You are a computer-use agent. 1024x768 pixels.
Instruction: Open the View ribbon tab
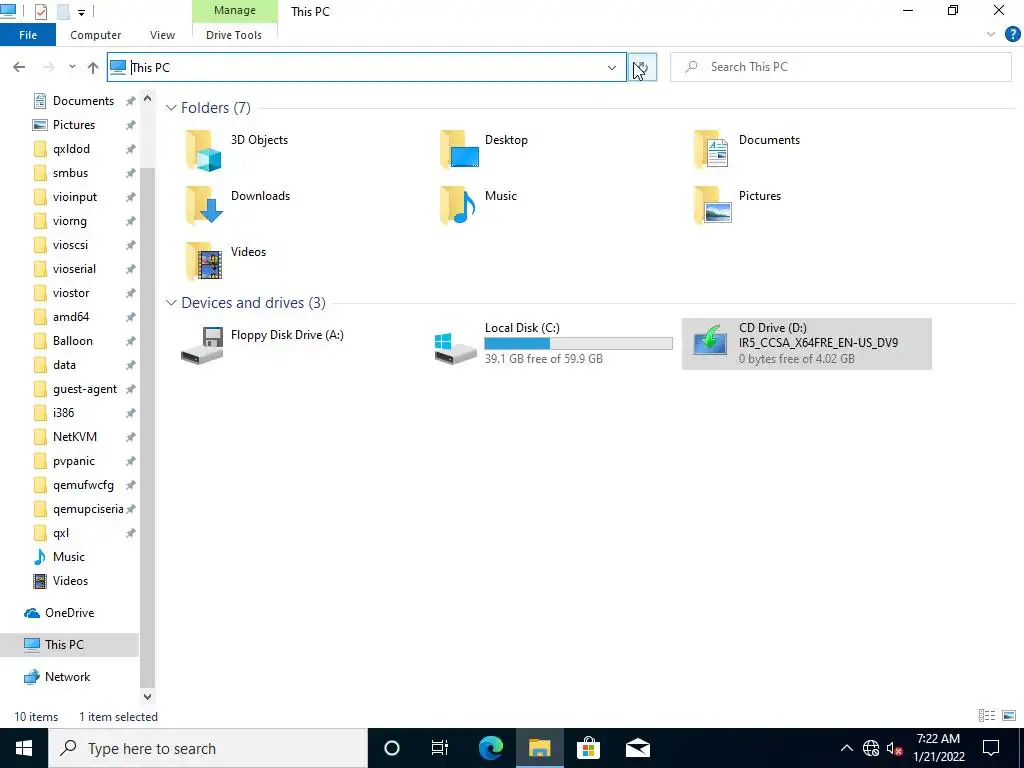162,35
